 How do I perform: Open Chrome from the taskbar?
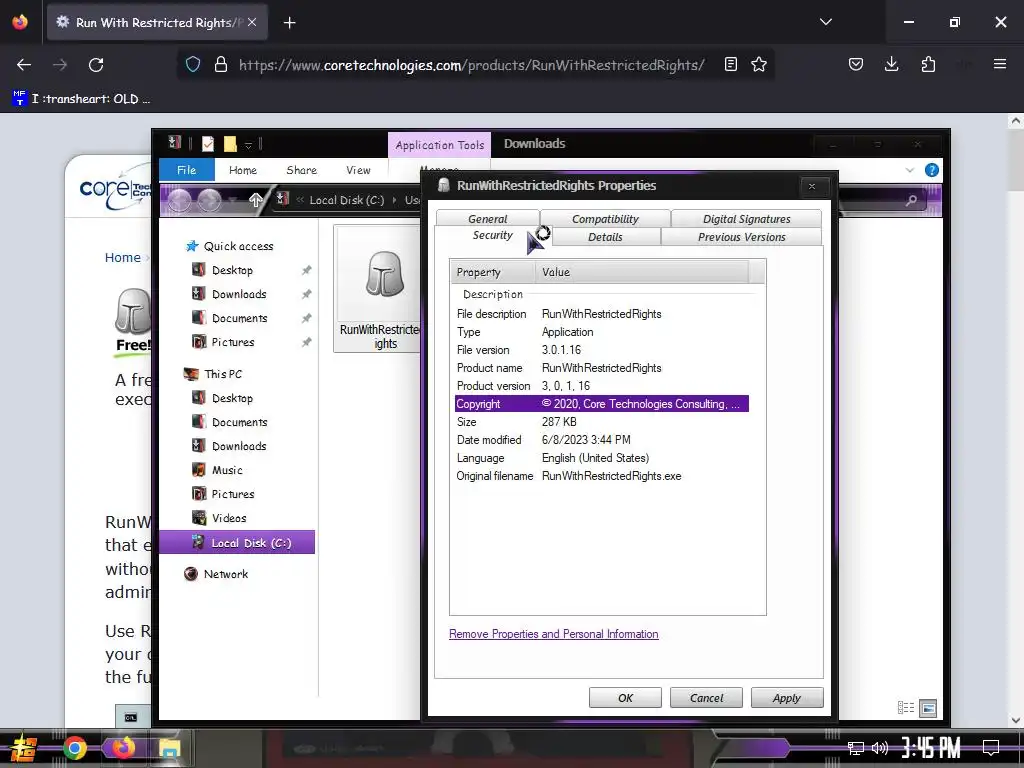(74, 748)
